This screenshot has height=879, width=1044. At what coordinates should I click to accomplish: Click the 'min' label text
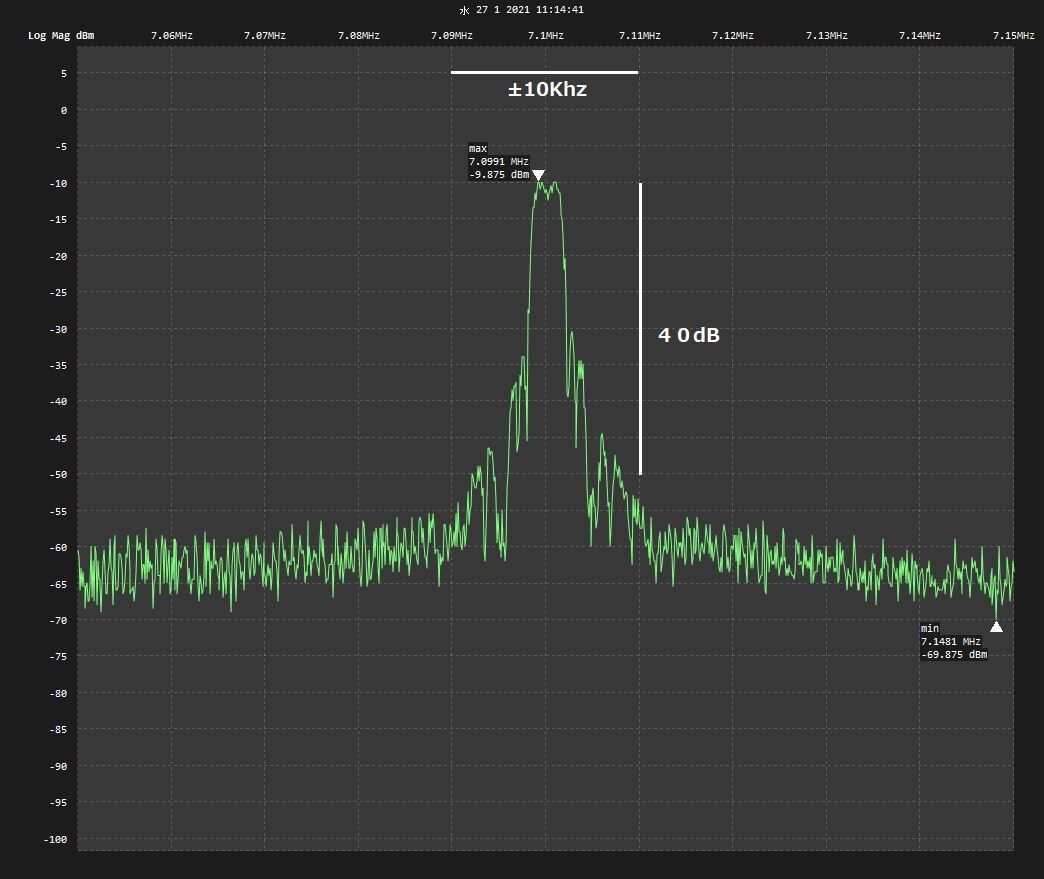tap(929, 628)
